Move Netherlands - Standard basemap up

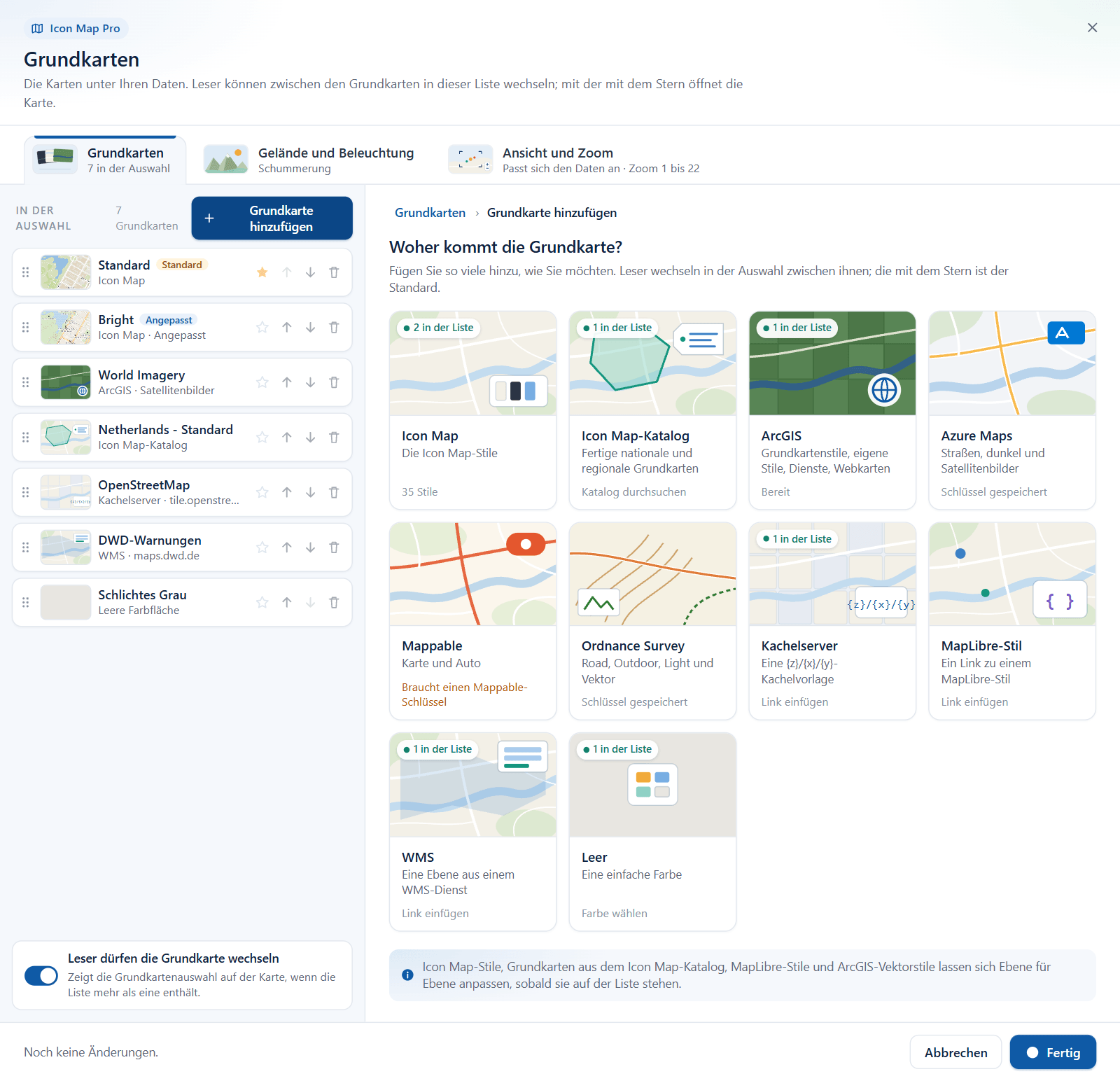[x=287, y=438]
